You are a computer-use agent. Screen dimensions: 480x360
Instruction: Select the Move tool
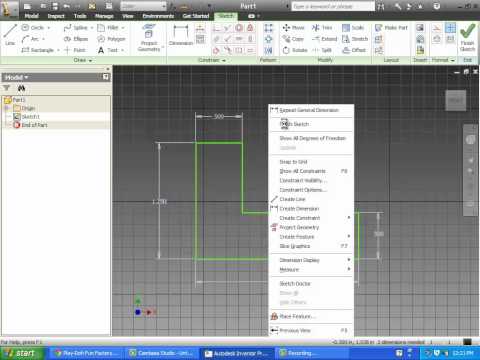click(293, 28)
